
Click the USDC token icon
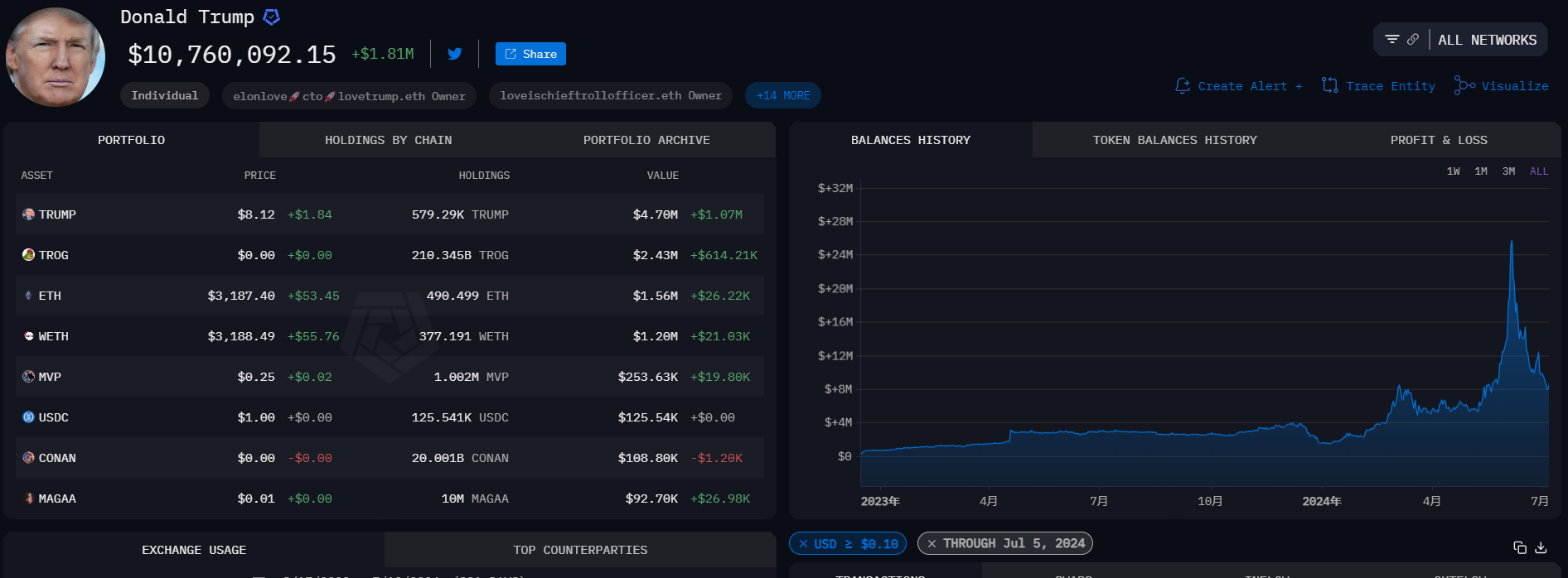click(x=28, y=417)
